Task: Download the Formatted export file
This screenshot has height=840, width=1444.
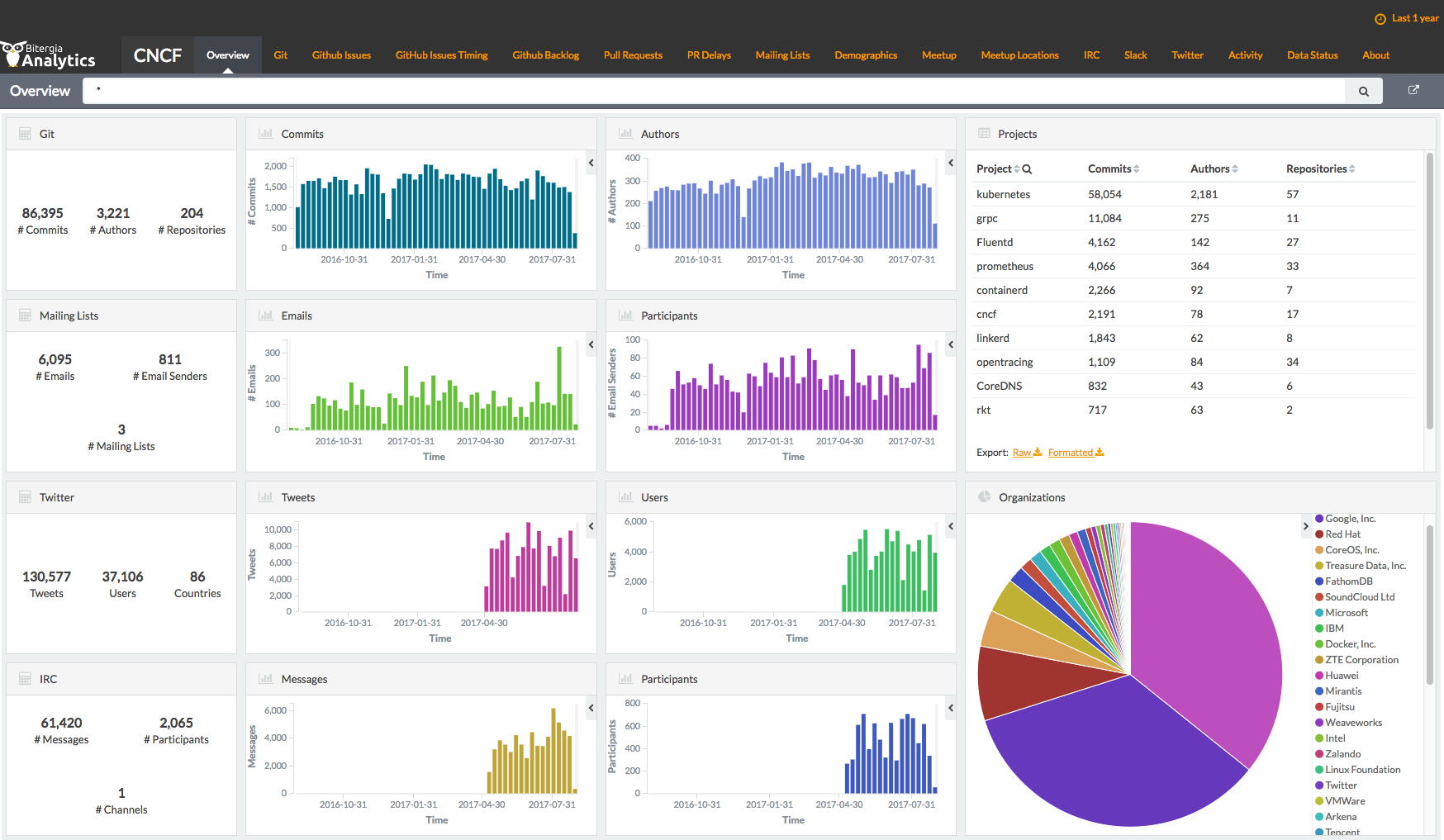Action: tap(1076, 453)
